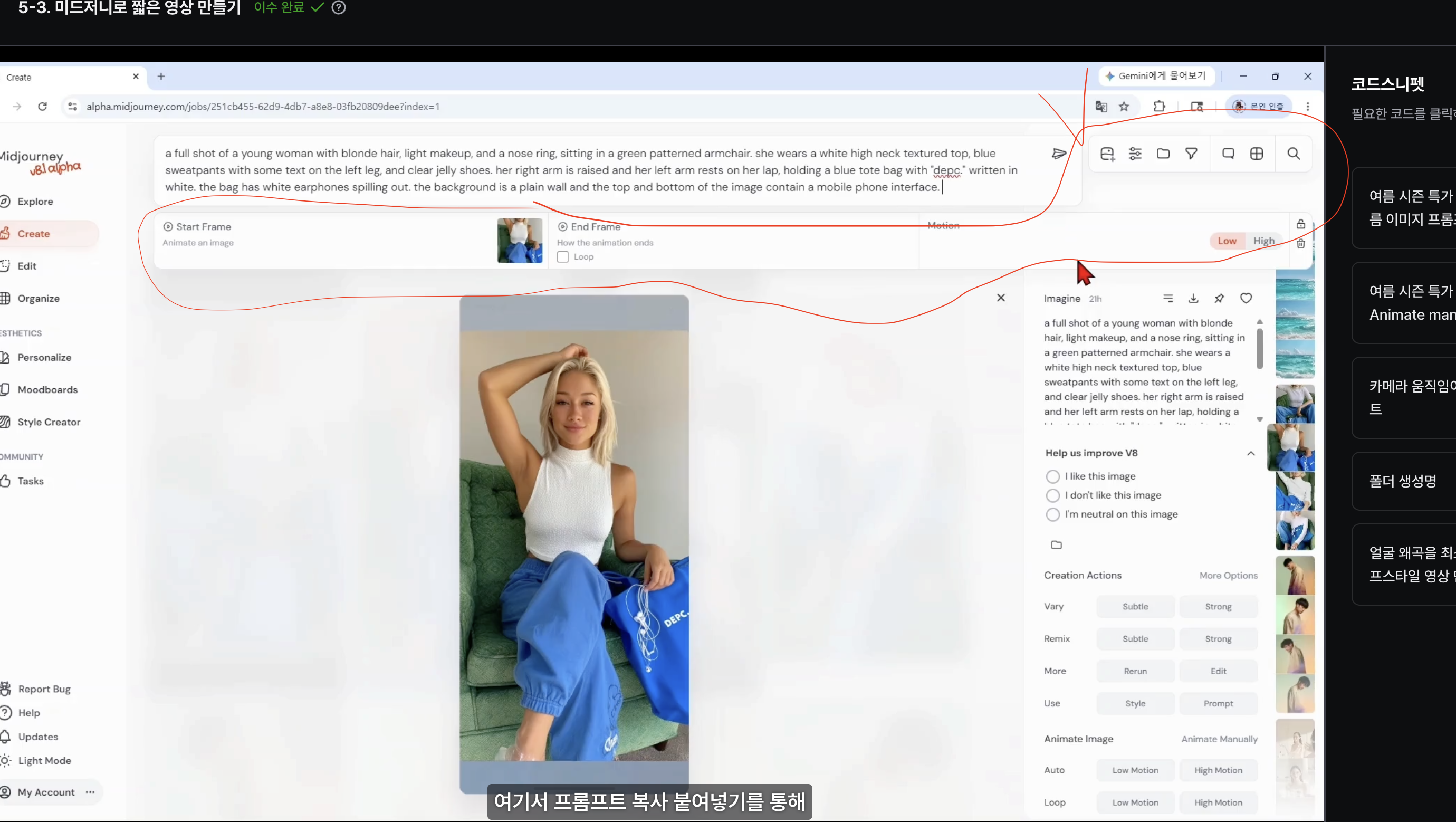The image size is (1456, 822).
Task: Click the Gemini에게 물어보기 button
Action: tap(1155, 76)
